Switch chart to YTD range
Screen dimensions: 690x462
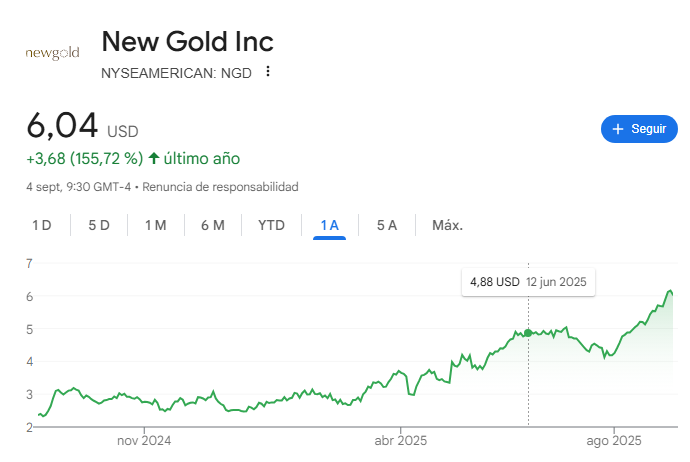click(x=271, y=225)
